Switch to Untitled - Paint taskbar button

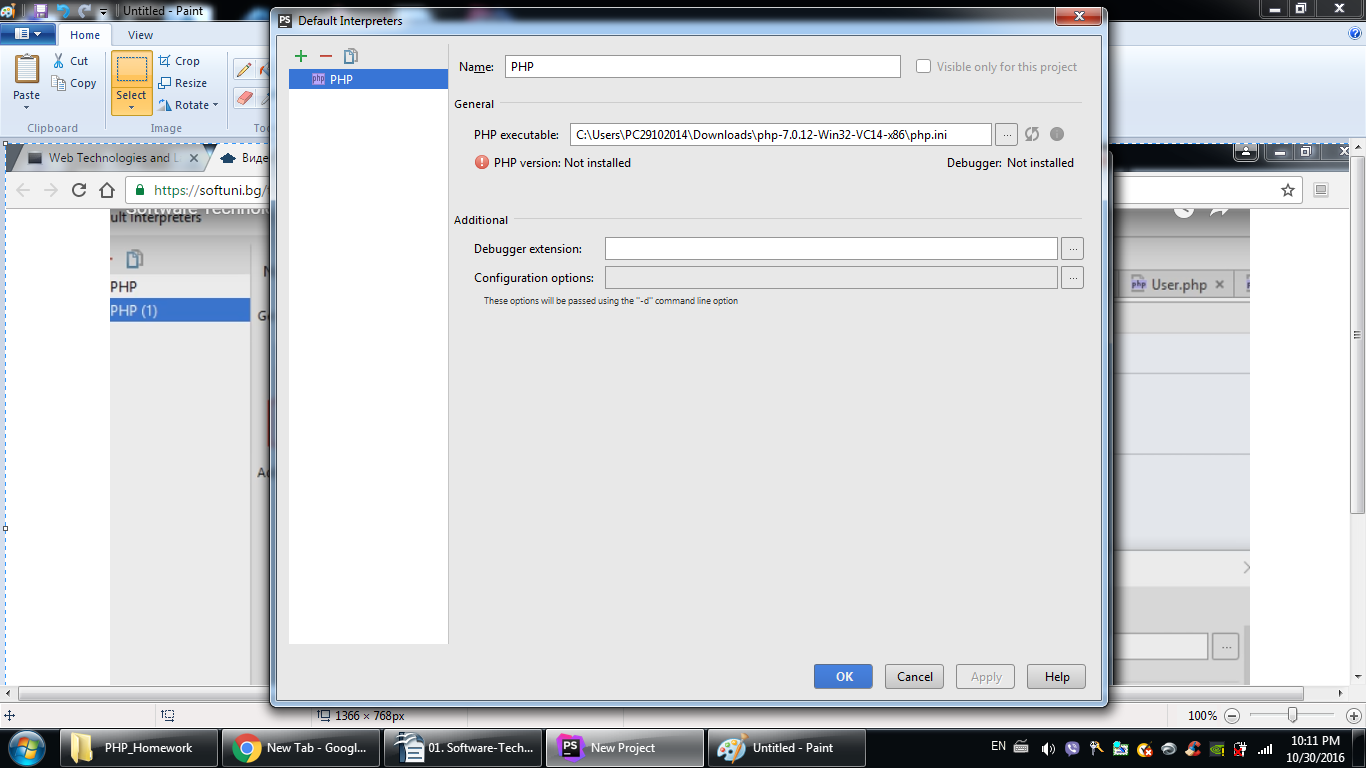pyautogui.click(x=786, y=747)
